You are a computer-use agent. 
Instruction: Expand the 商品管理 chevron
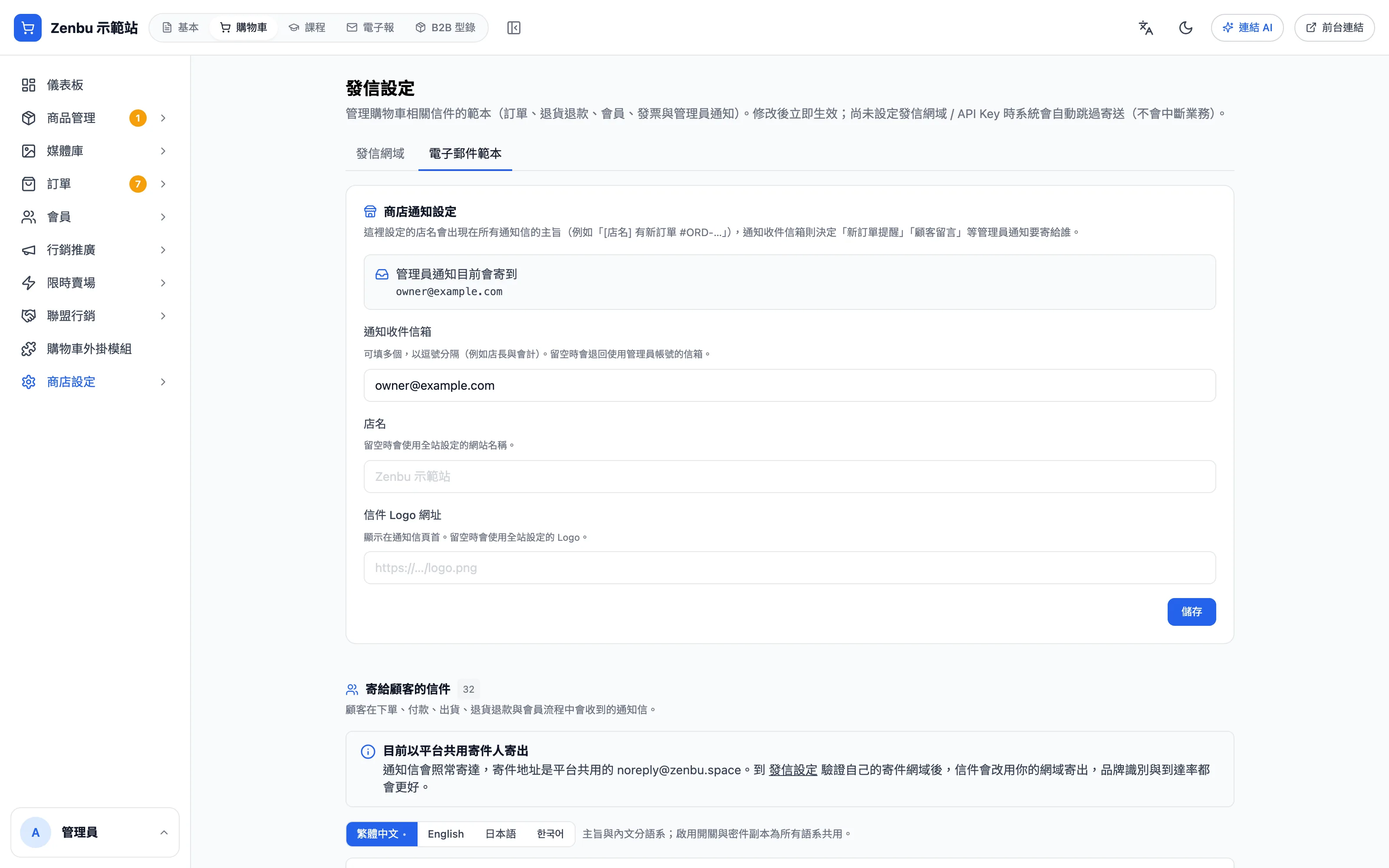coord(163,118)
